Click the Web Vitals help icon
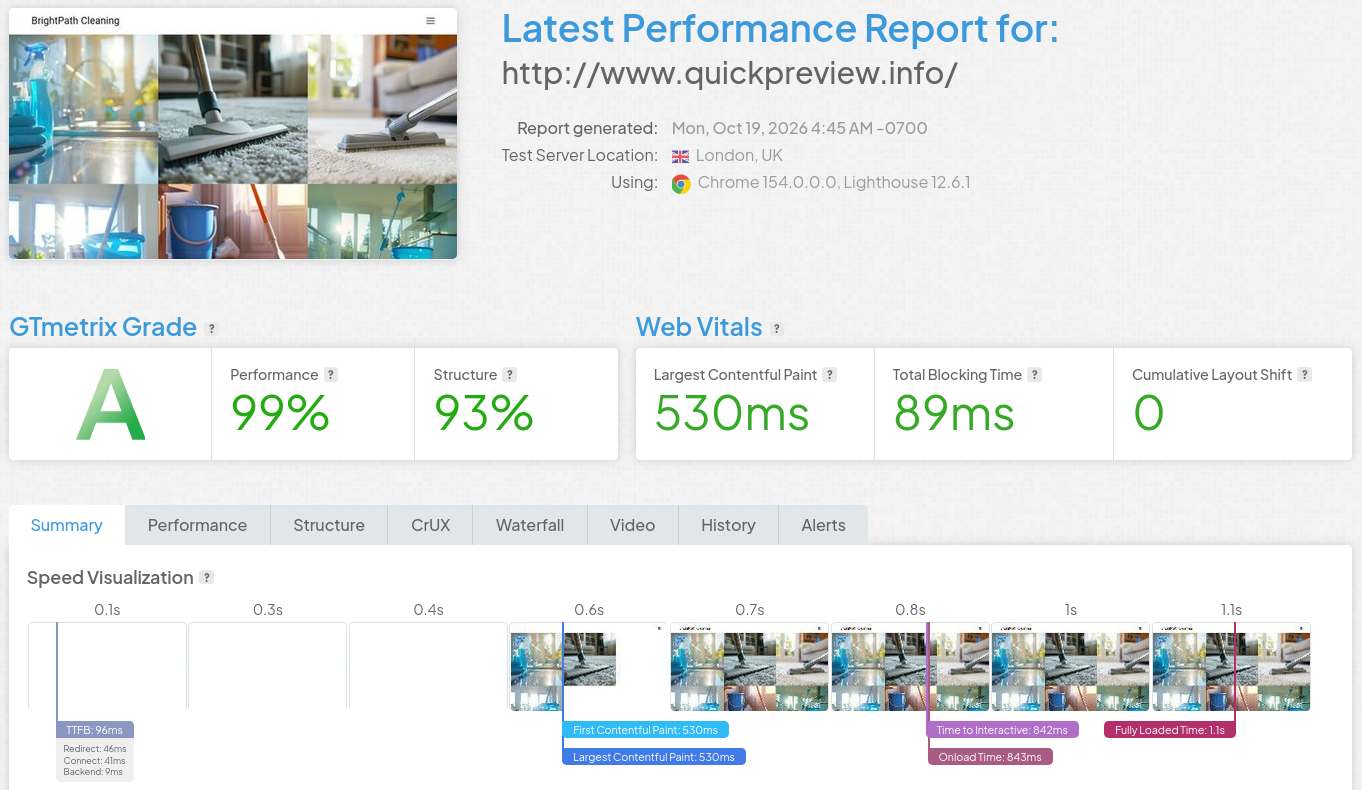The height and width of the screenshot is (790, 1362). click(777, 328)
